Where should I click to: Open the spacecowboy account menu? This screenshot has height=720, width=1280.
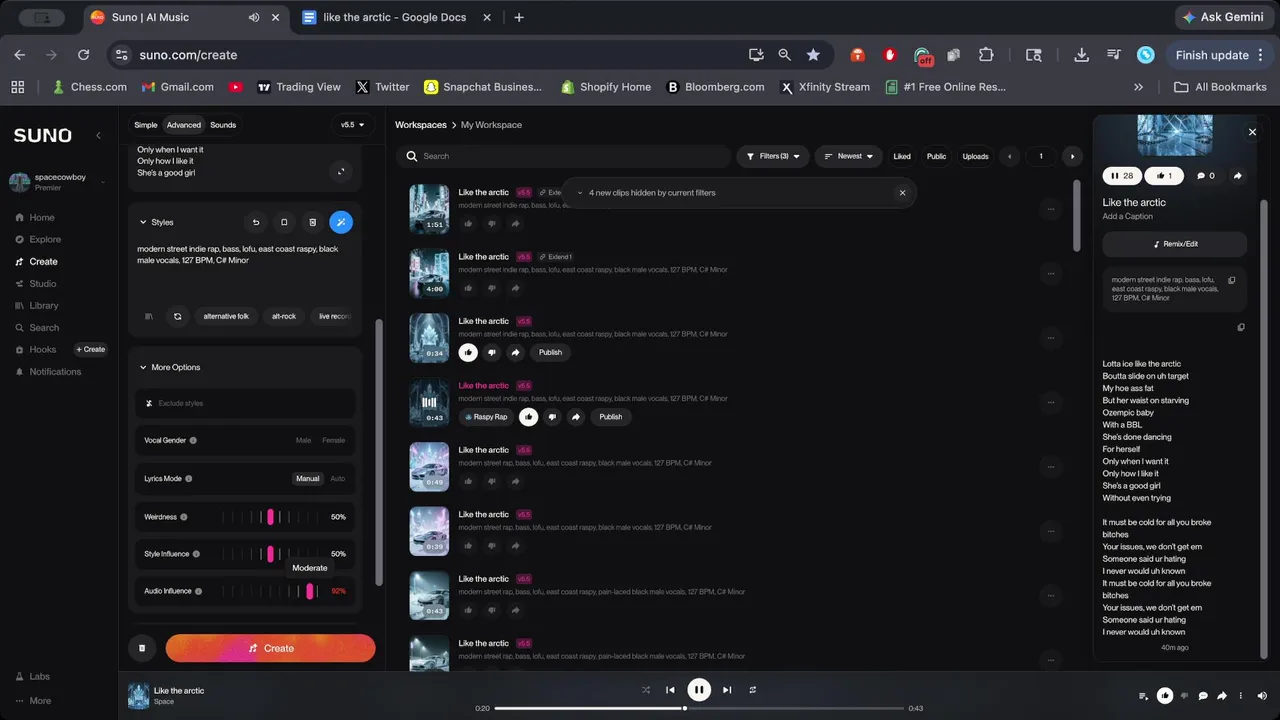57,182
